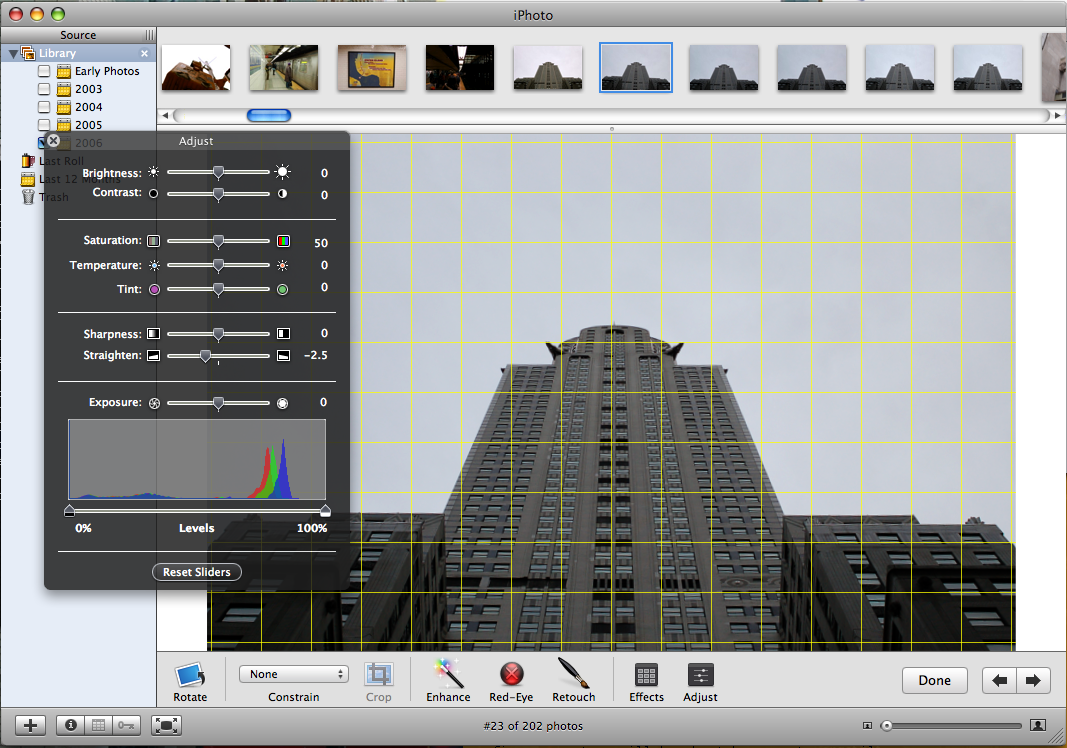Select the first photo thumbnail of a statue
The image size is (1067, 748).
click(x=196, y=67)
